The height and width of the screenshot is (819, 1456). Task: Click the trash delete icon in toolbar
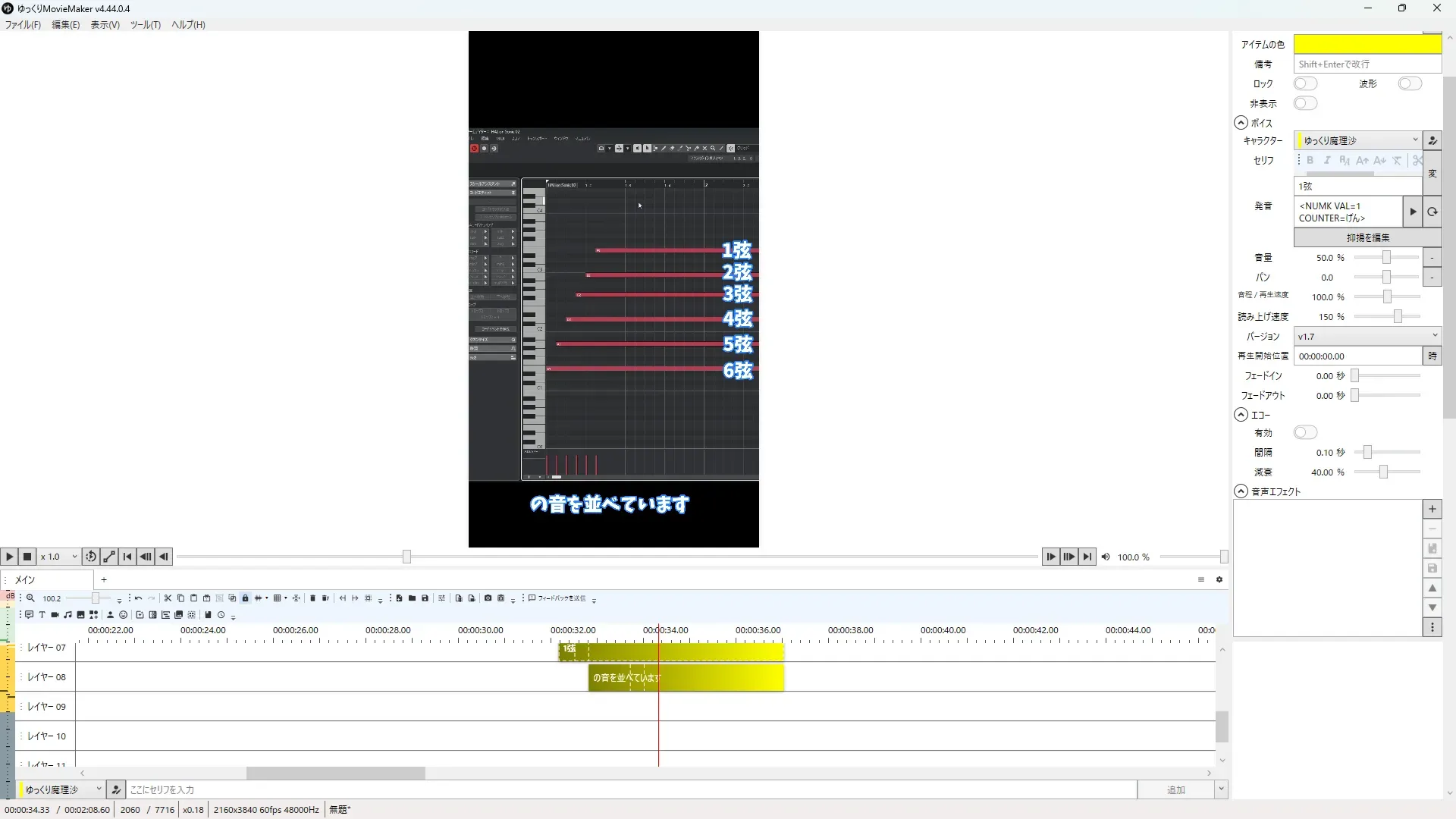pyautogui.click(x=312, y=598)
